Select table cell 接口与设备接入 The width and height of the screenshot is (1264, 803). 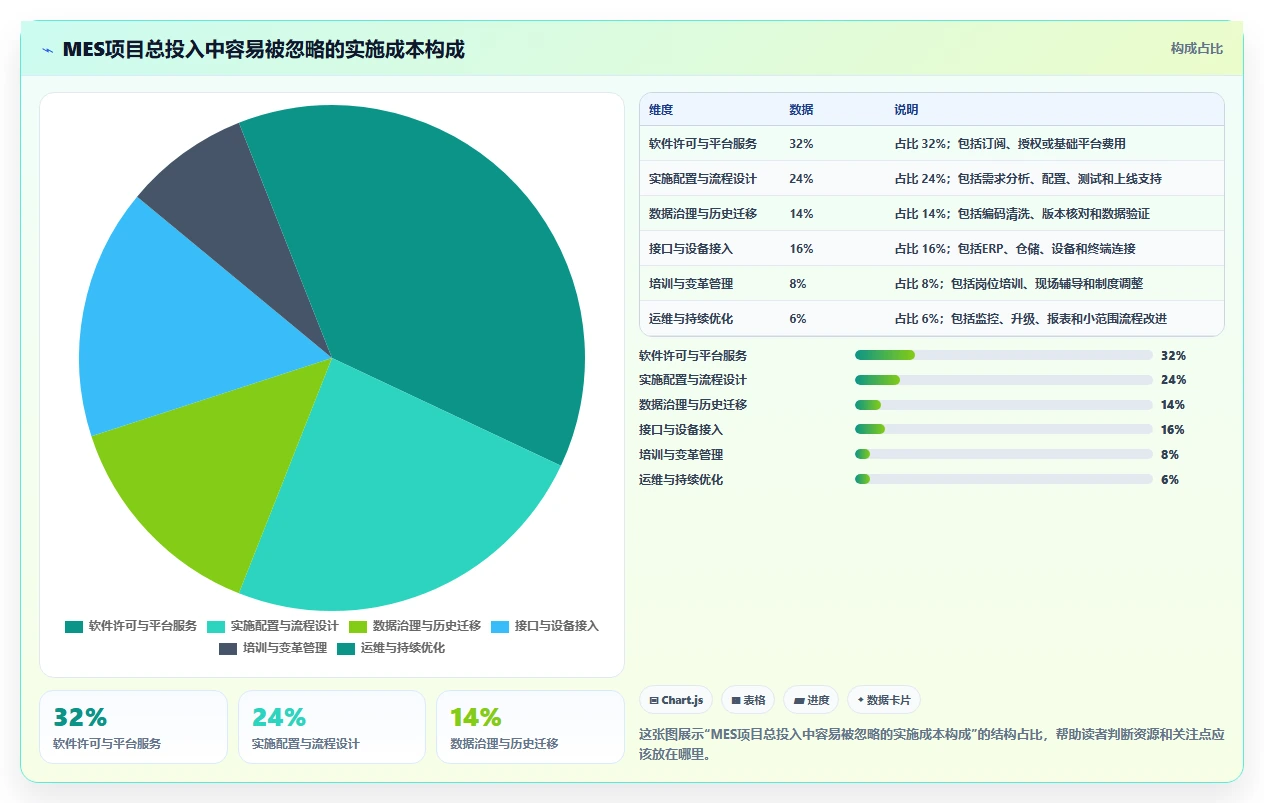691,249
